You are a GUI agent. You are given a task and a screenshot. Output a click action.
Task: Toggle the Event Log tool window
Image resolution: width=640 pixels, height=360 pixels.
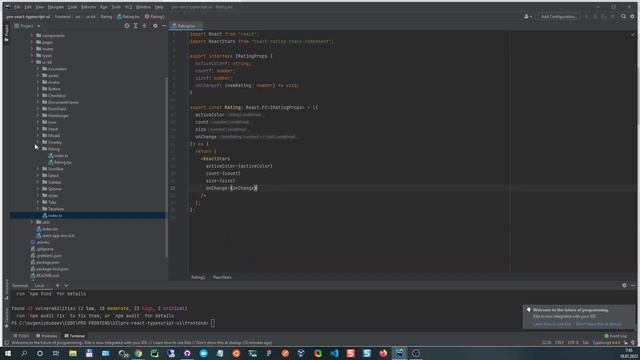pyautogui.click(x=616, y=336)
